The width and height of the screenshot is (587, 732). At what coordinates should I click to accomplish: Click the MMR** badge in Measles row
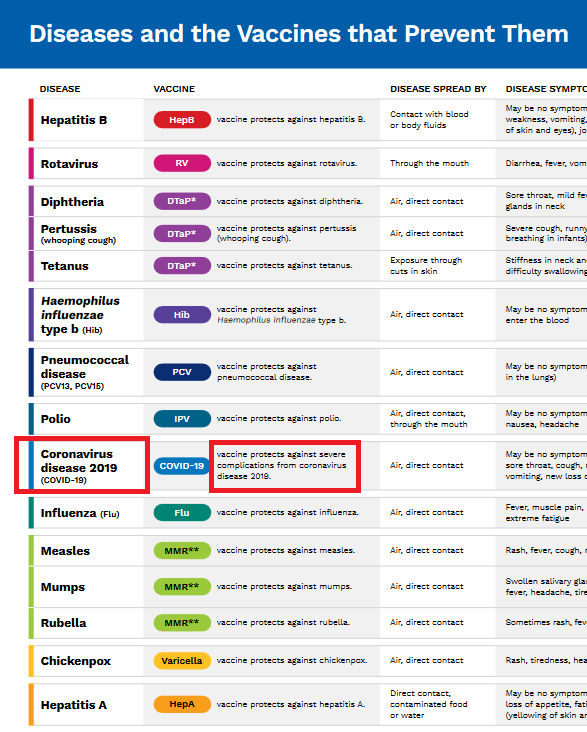pyautogui.click(x=182, y=551)
